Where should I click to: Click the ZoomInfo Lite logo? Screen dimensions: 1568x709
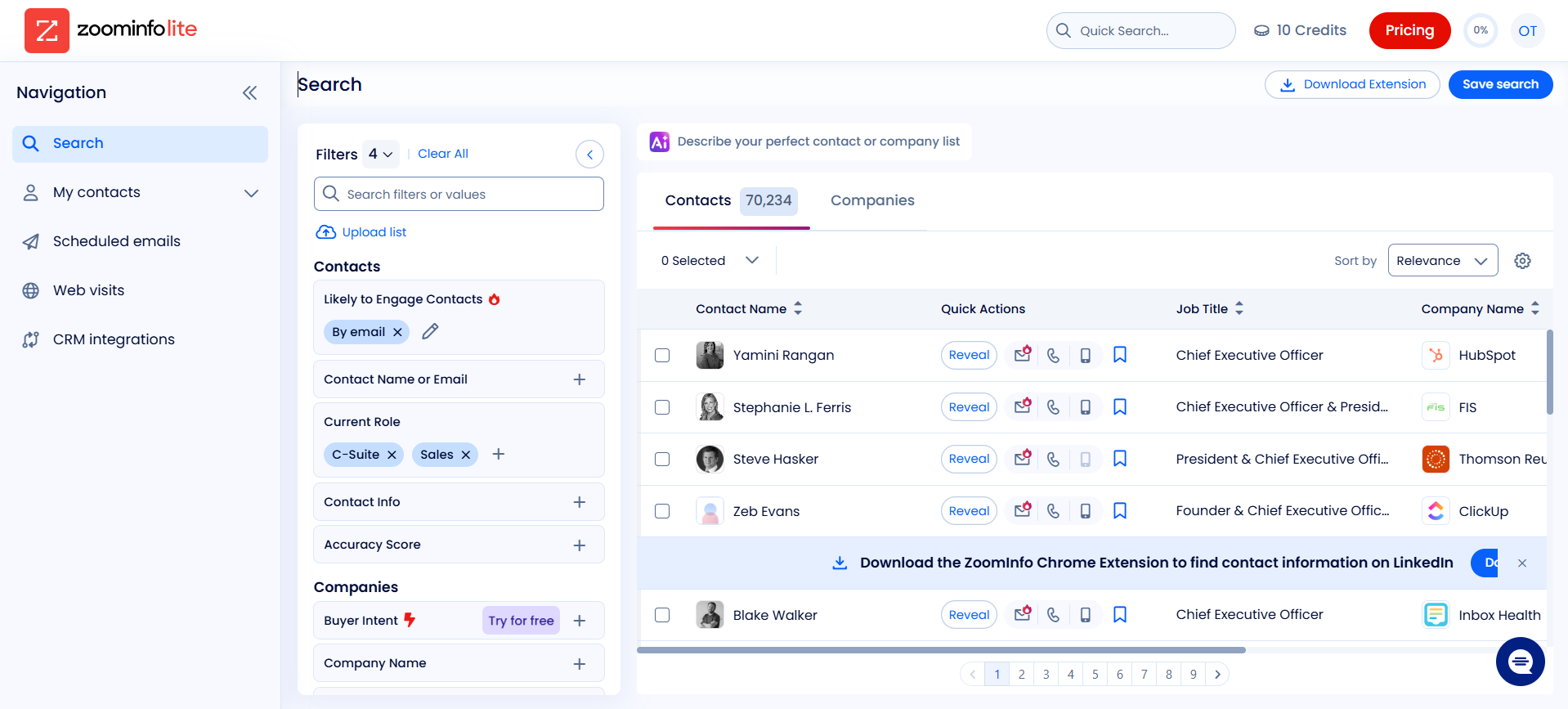pos(111,30)
